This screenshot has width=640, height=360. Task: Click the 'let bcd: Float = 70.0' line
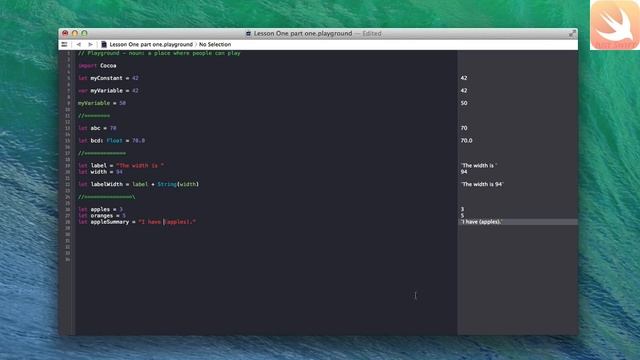click(111, 140)
